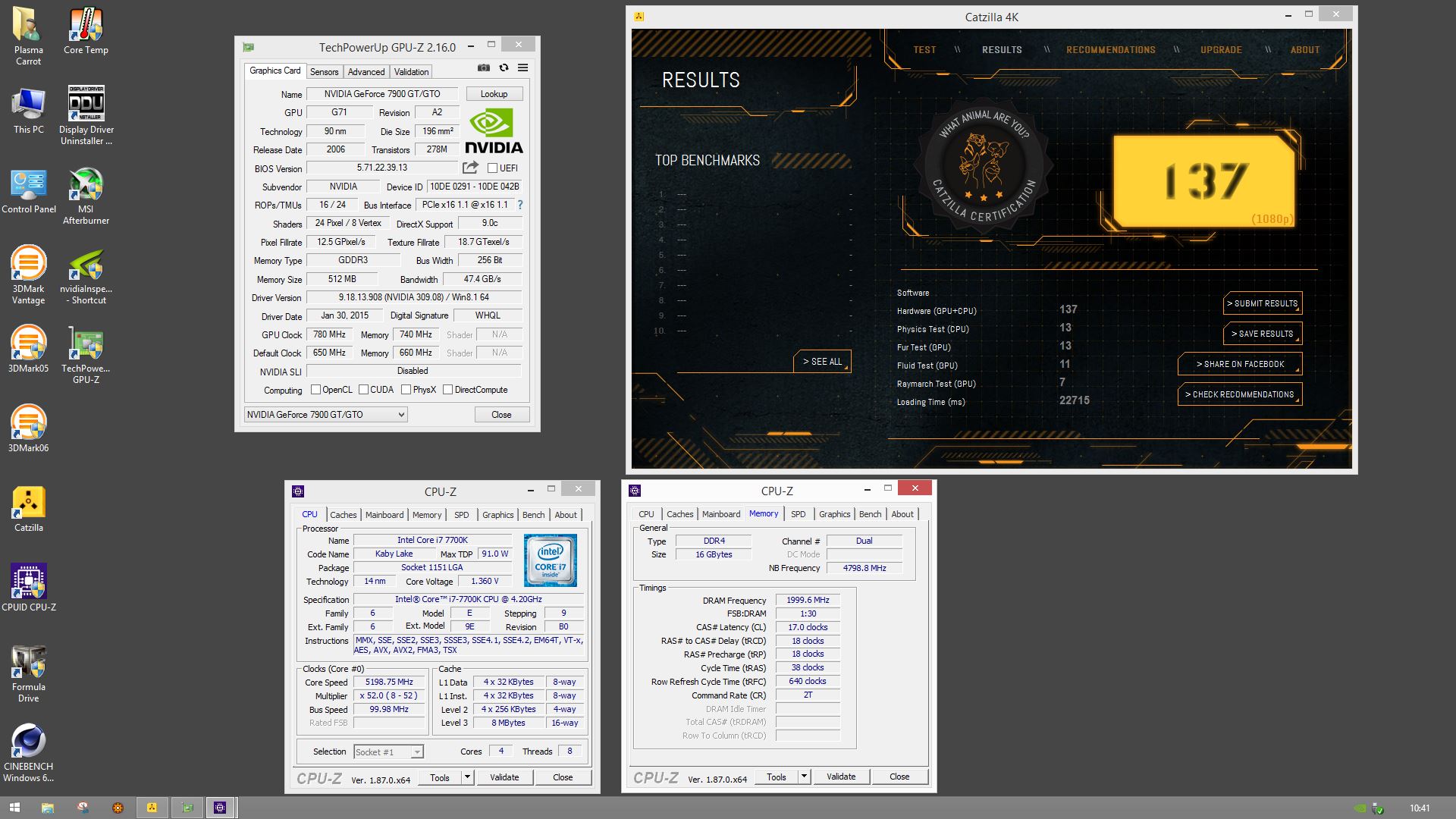Select the TechPowerUp GPU-Z desktop icon

pos(86,355)
